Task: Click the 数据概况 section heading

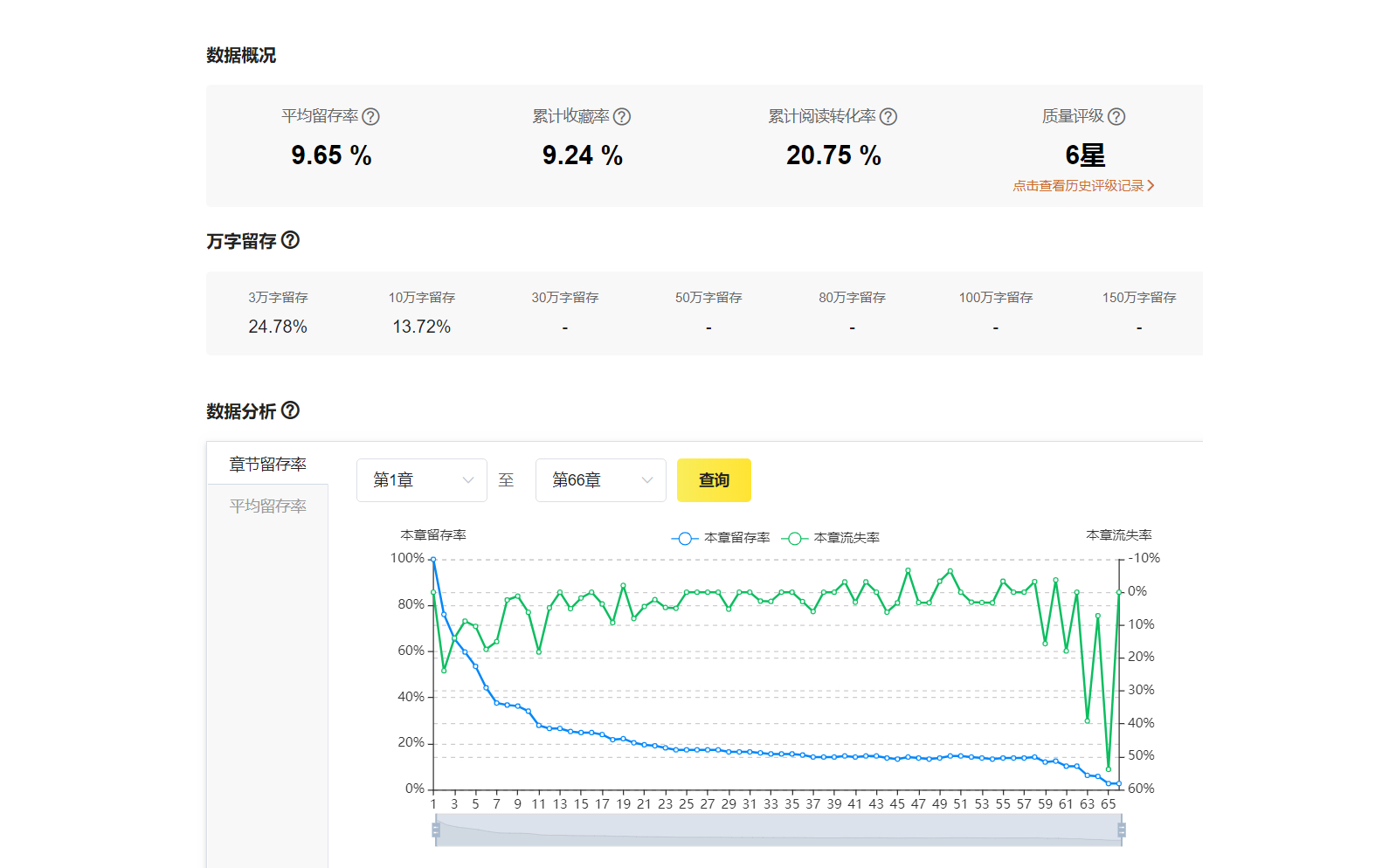Action: pyautogui.click(x=241, y=55)
